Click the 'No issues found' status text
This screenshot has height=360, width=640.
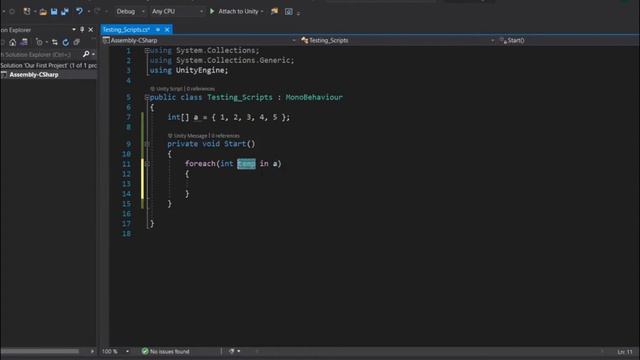click(x=169, y=351)
